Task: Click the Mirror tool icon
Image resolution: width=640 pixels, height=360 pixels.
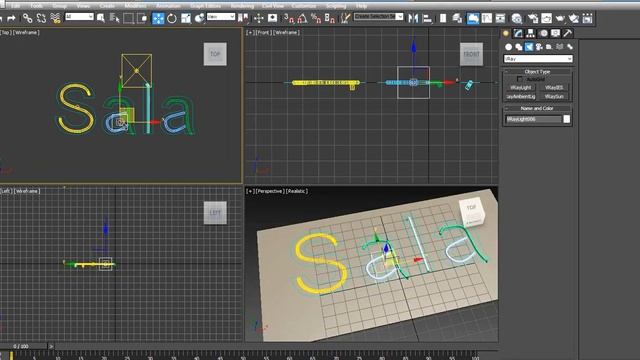Action: coord(413,18)
